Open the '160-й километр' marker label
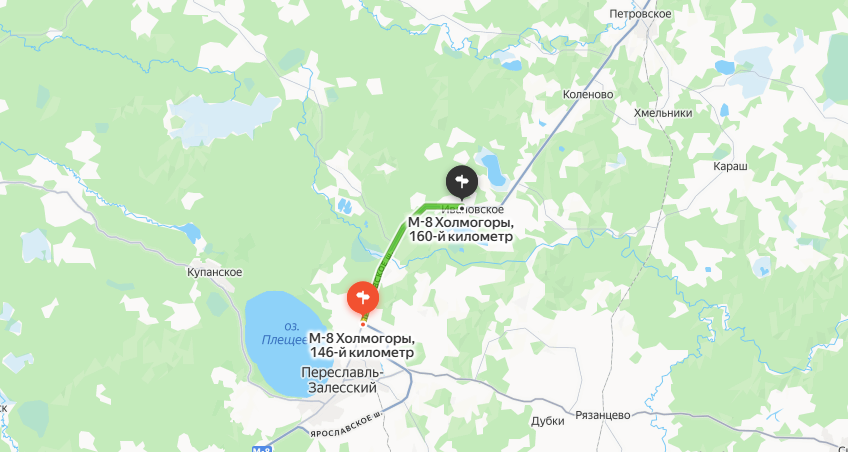 (x=460, y=230)
